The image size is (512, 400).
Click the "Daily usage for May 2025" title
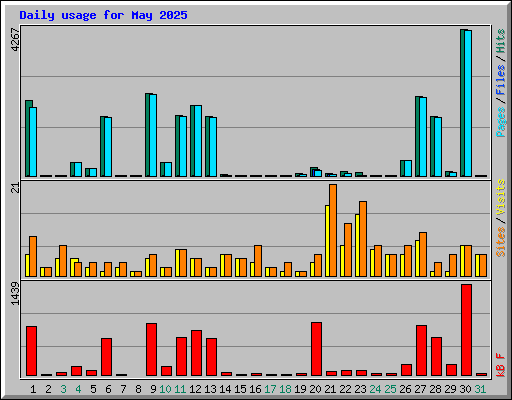(103, 15)
